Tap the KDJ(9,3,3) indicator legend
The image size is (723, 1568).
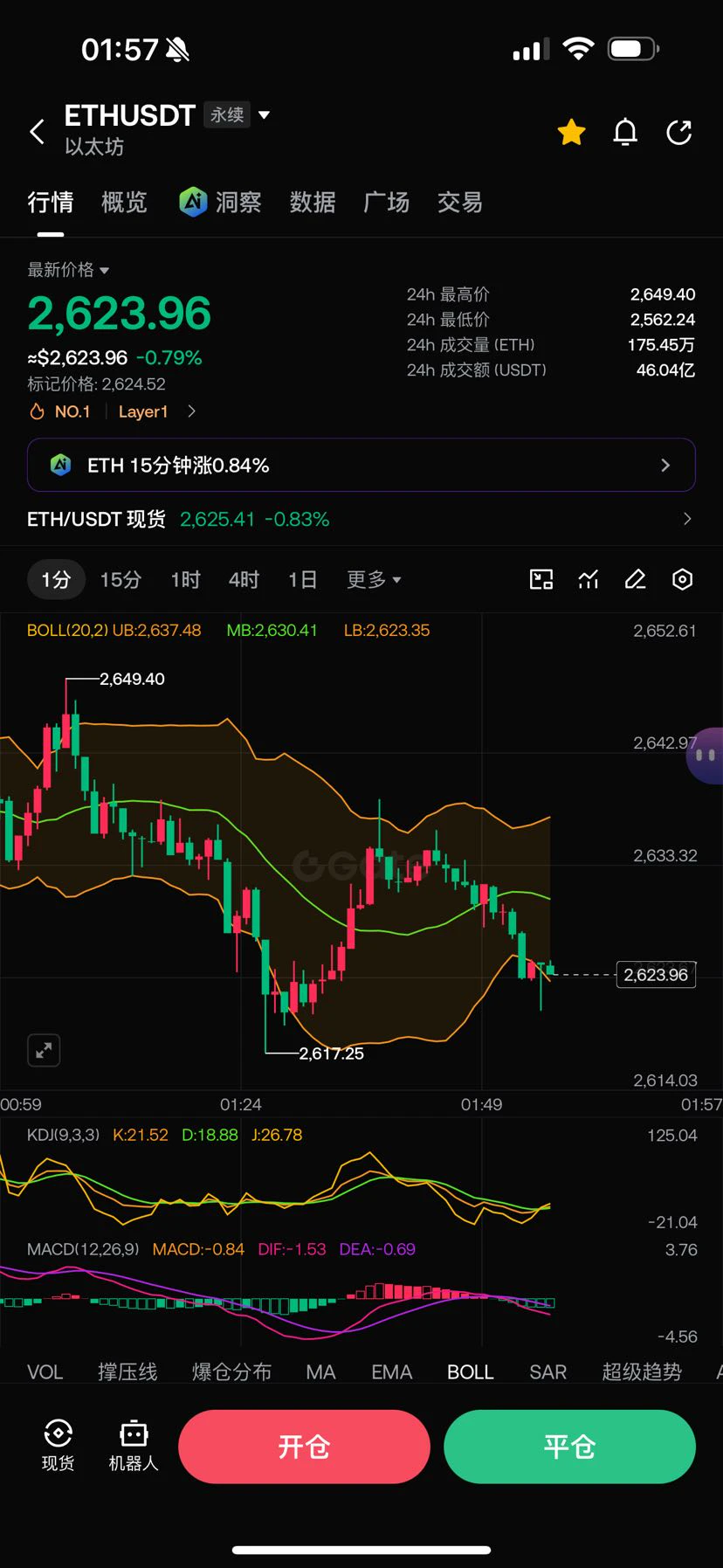click(x=63, y=1135)
